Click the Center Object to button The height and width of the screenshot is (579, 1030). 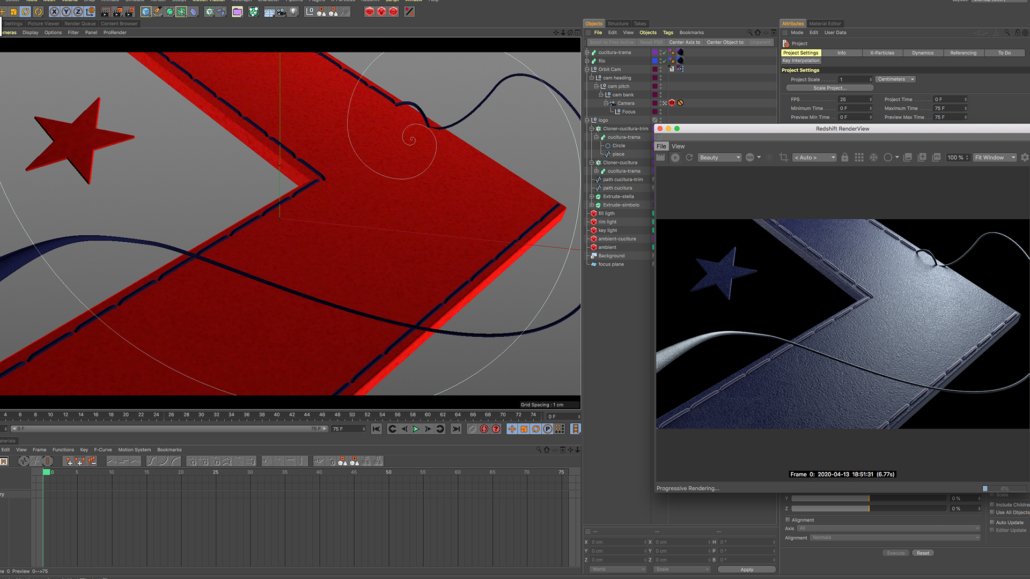point(725,42)
